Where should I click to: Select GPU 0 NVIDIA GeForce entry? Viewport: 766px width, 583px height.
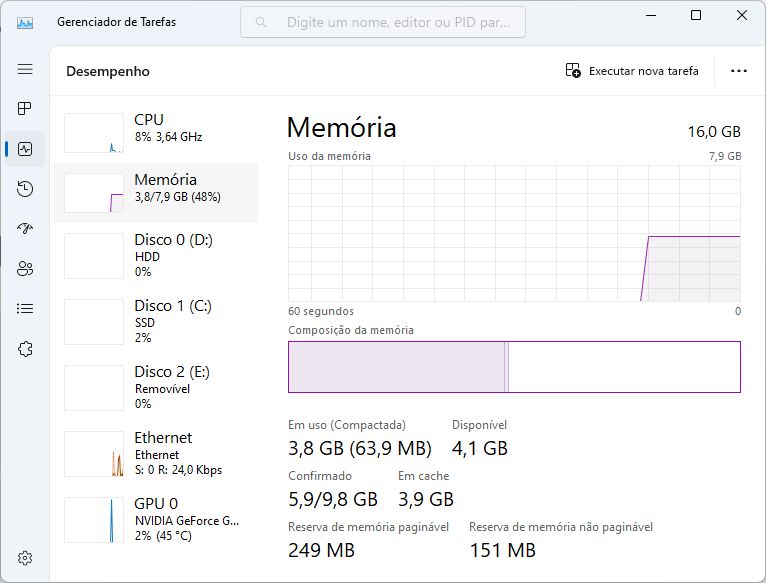click(x=156, y=519)
